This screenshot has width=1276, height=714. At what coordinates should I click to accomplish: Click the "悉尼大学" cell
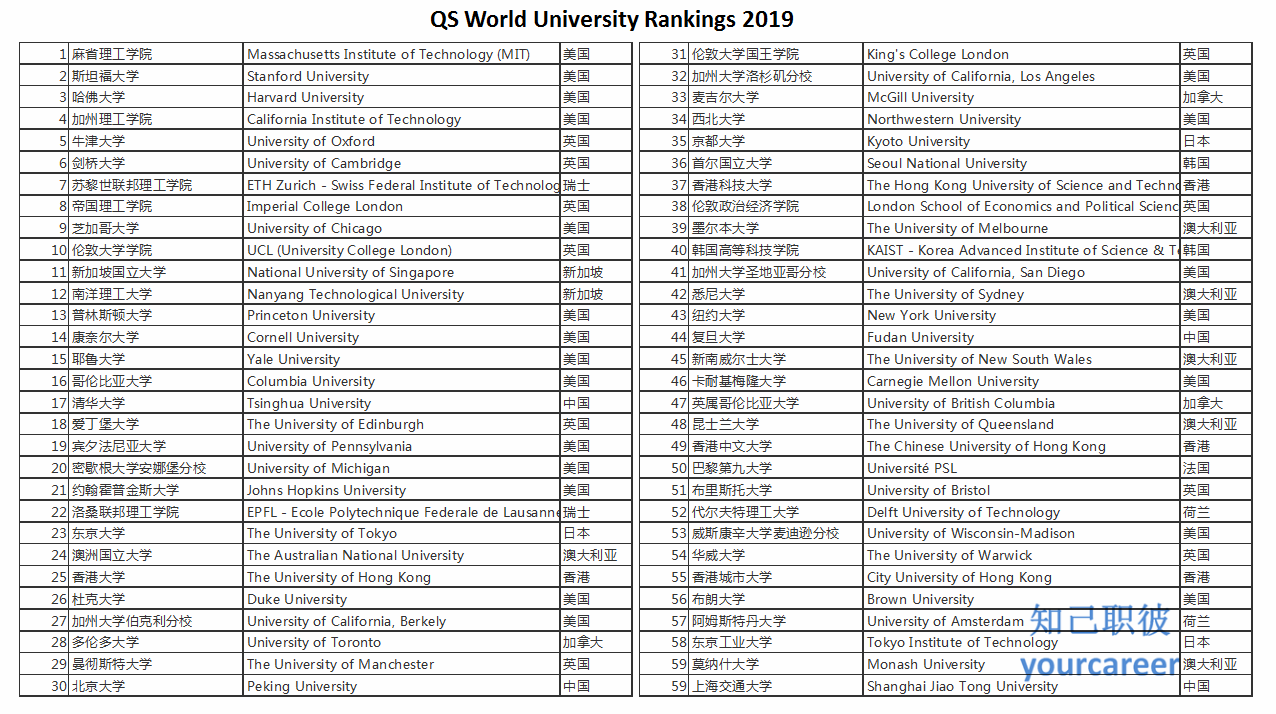(776, 294)
